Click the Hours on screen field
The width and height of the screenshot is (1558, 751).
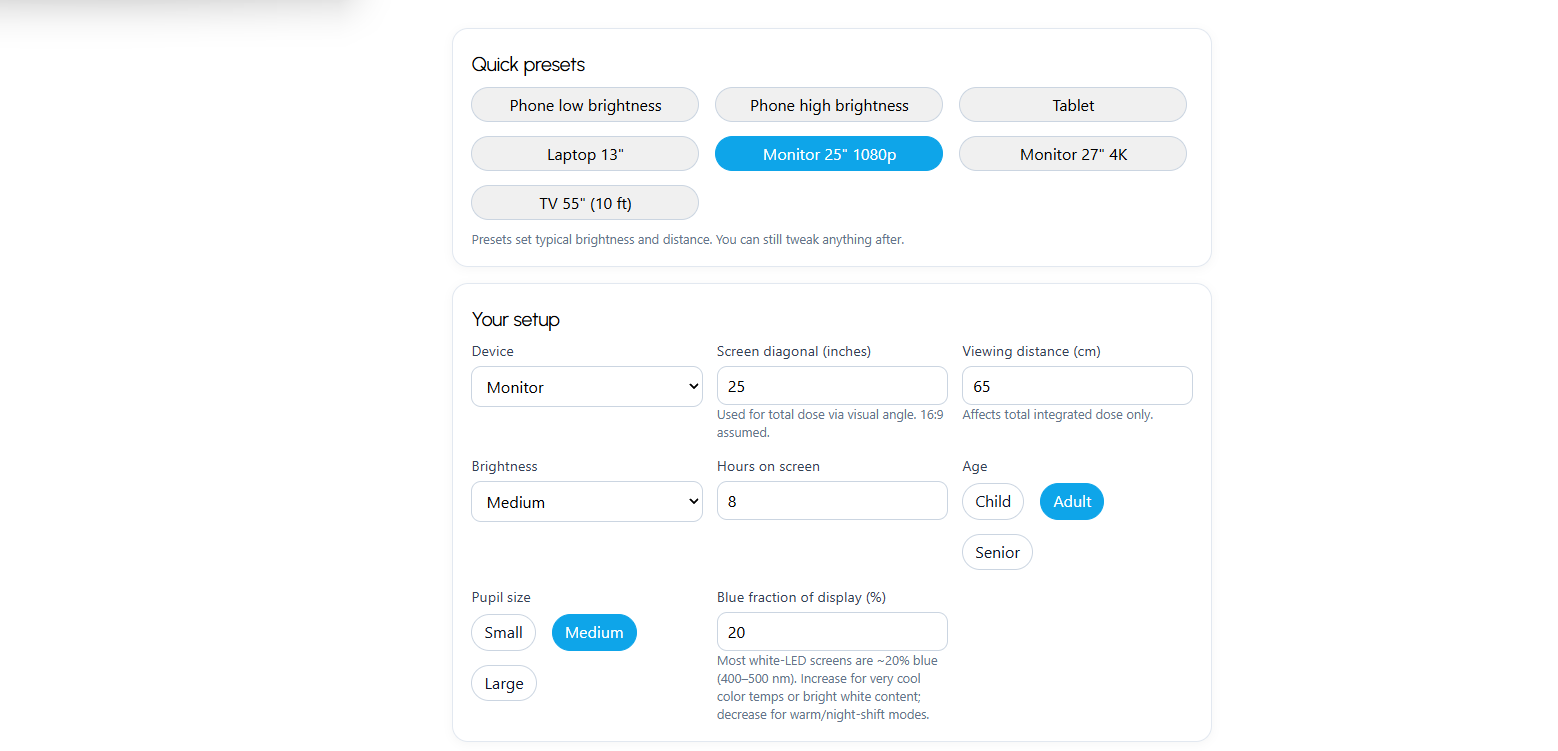831,501
